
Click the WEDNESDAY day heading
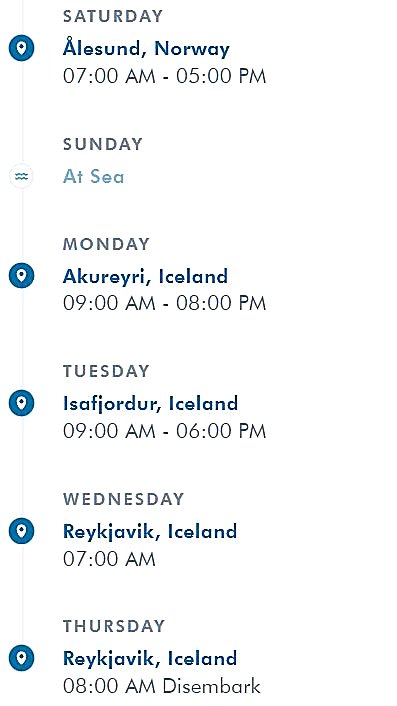coord(123,499)
